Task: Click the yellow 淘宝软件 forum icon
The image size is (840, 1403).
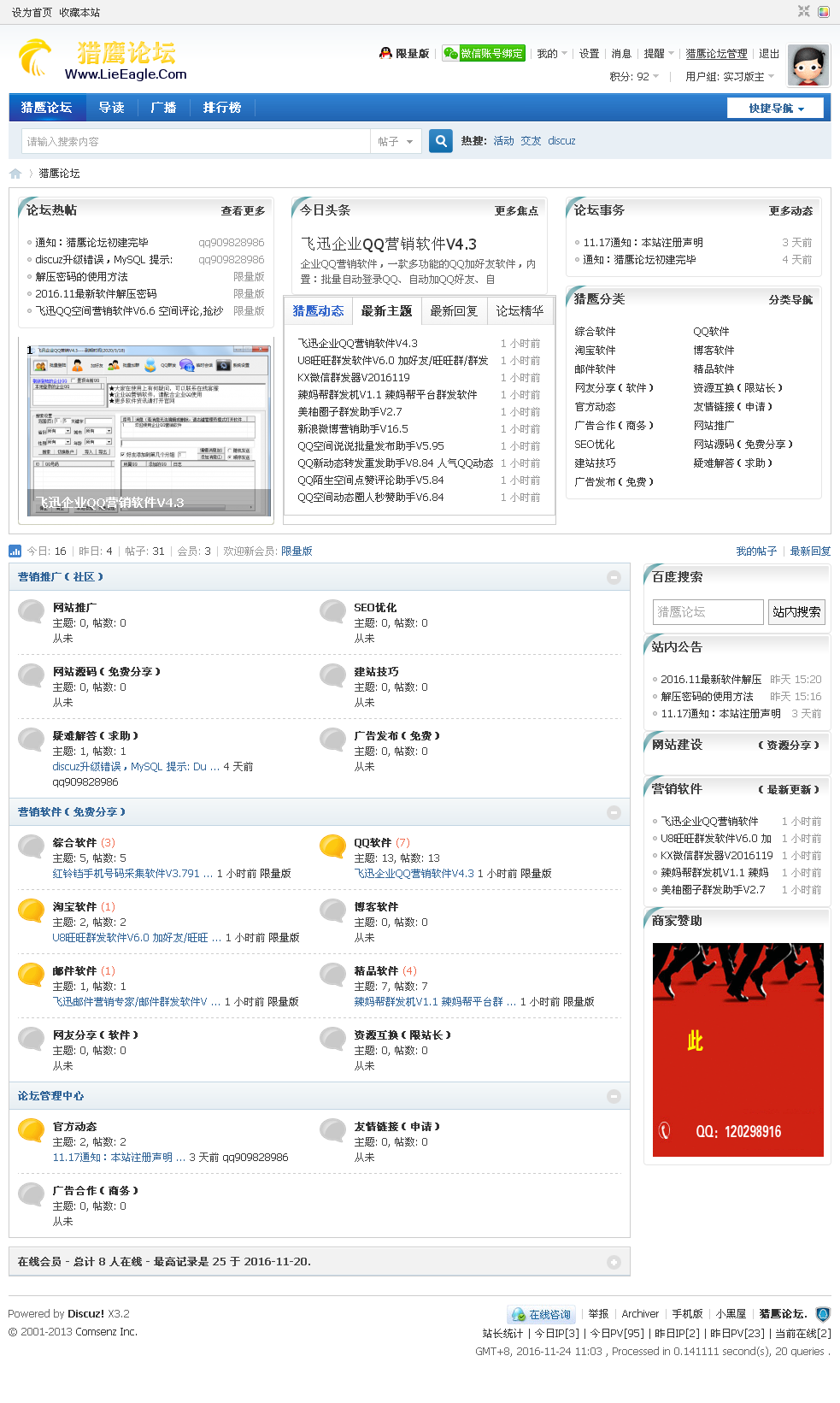Action: click(32, 910)
